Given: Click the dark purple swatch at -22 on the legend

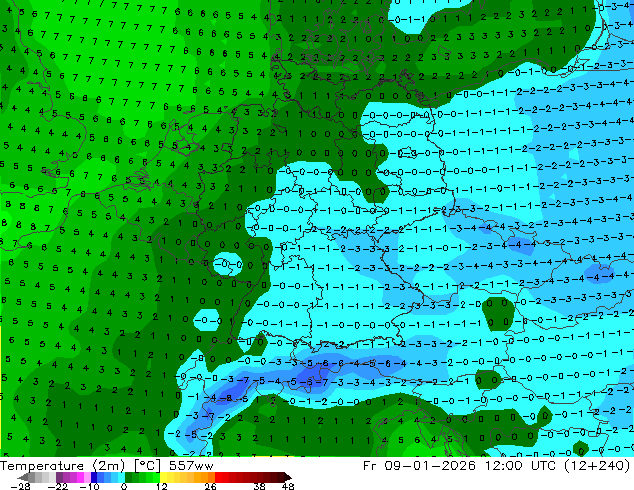Looking at the screenshot, I should [x=59, y=477].
